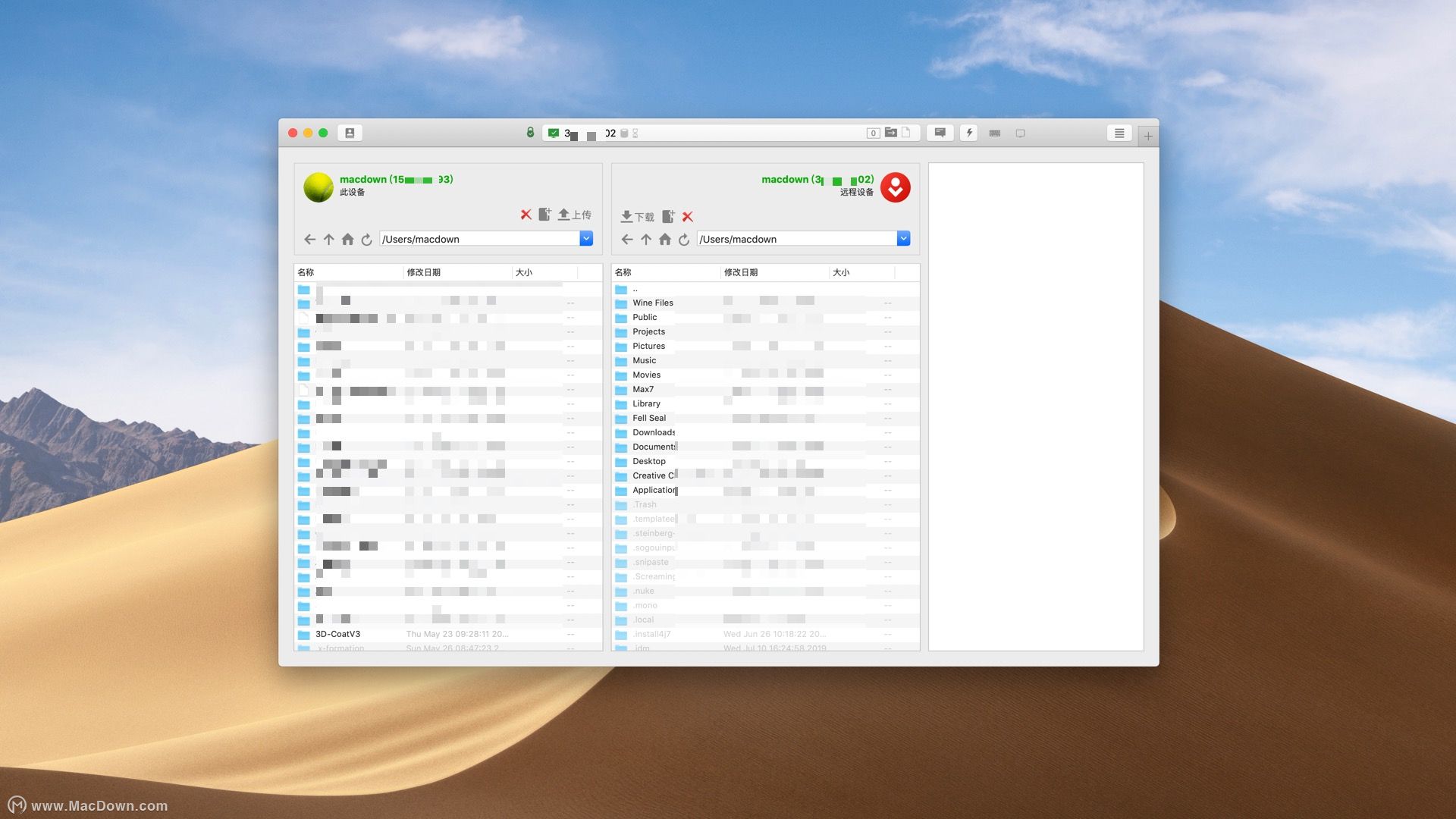Click the empty transfer queue panel
1456x819 pixels.
point(1036,406)
